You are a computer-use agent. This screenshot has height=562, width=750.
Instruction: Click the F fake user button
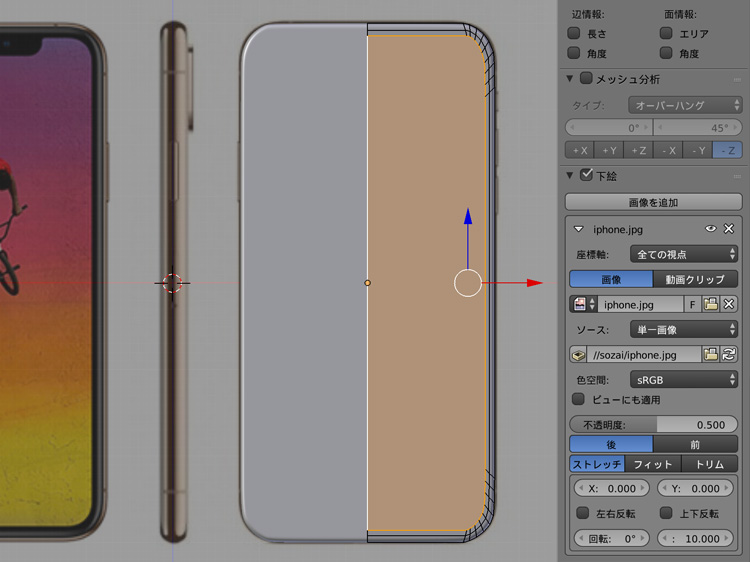(x=693, y=304)
